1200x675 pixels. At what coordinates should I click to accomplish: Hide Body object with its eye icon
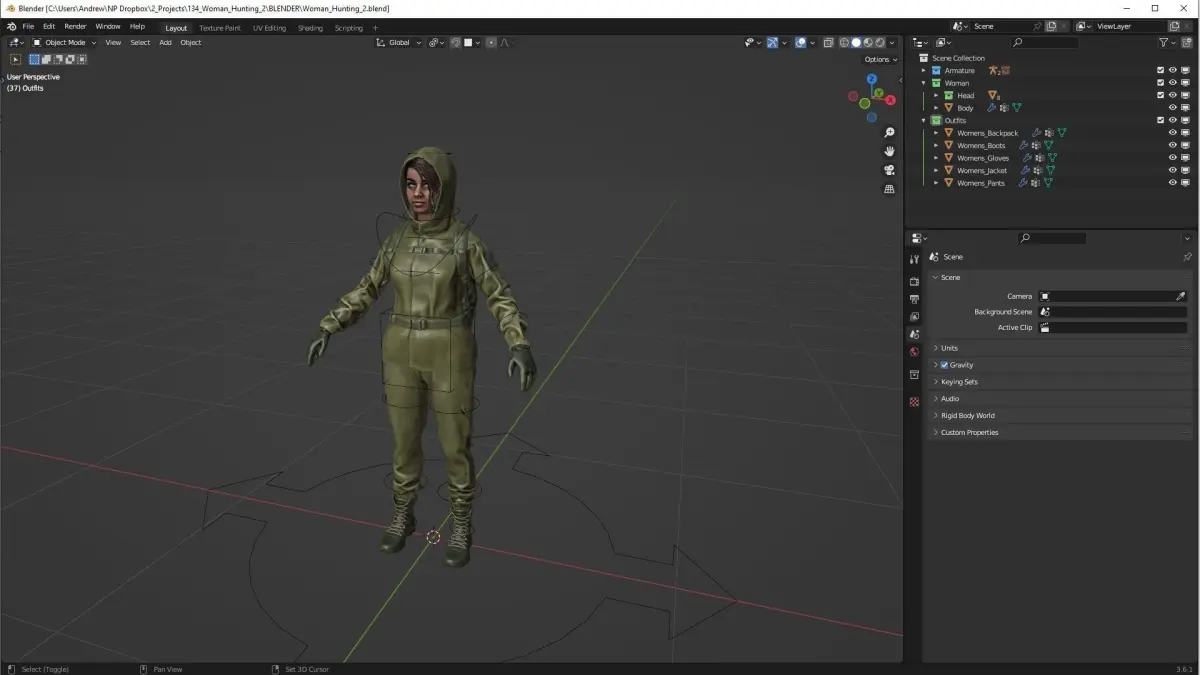(x=1173, y=108)
